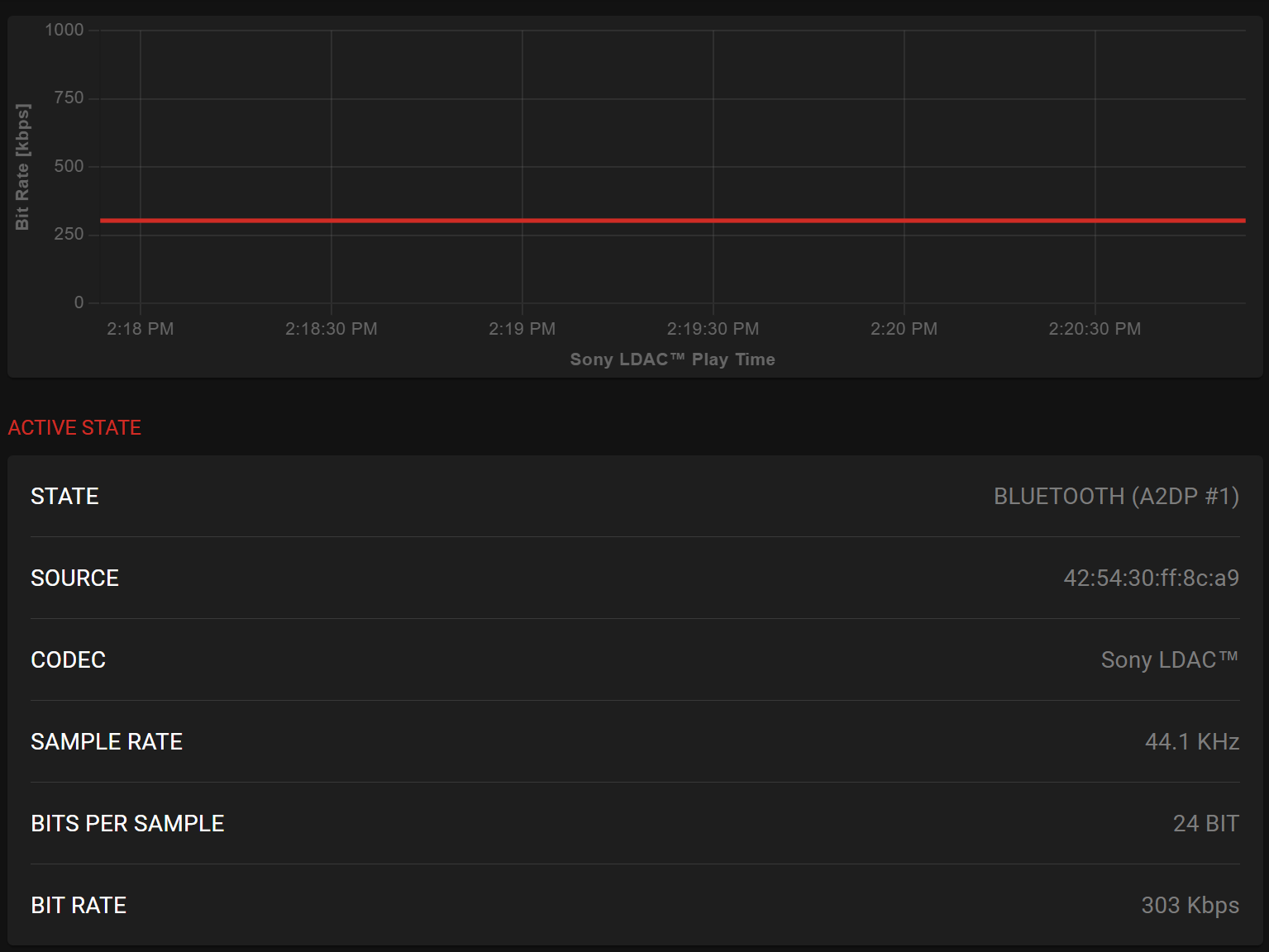1269x952 pixels.
Task: Click the 303 Kbps bit rate value
Action: tap(1190, 905)
